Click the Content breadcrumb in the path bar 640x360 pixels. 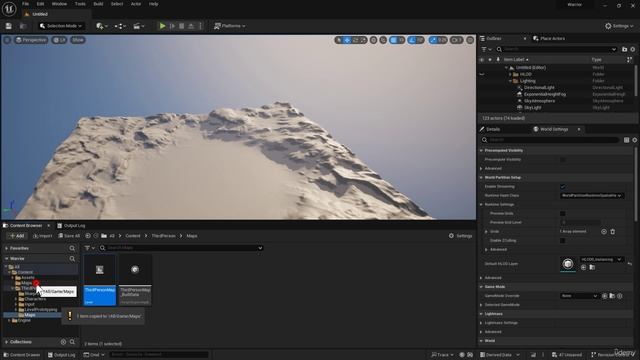coord(133,236)
